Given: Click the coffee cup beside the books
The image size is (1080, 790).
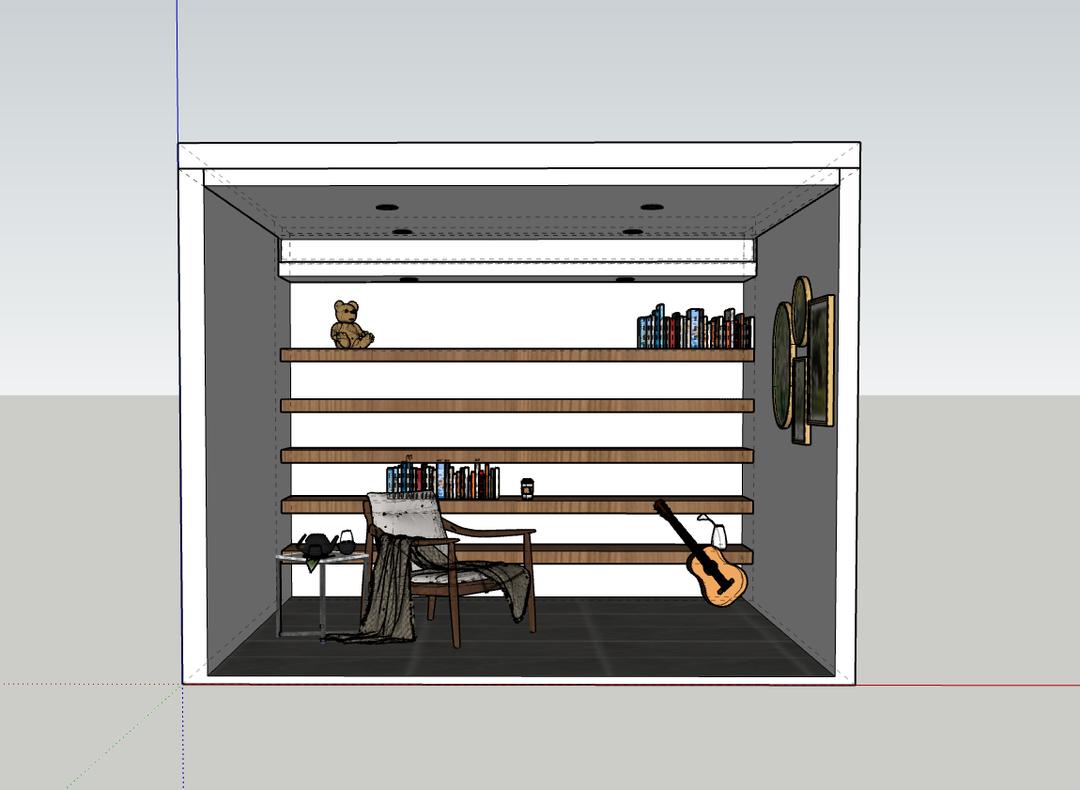Looking at the screenshot, I should coord(527,488).
